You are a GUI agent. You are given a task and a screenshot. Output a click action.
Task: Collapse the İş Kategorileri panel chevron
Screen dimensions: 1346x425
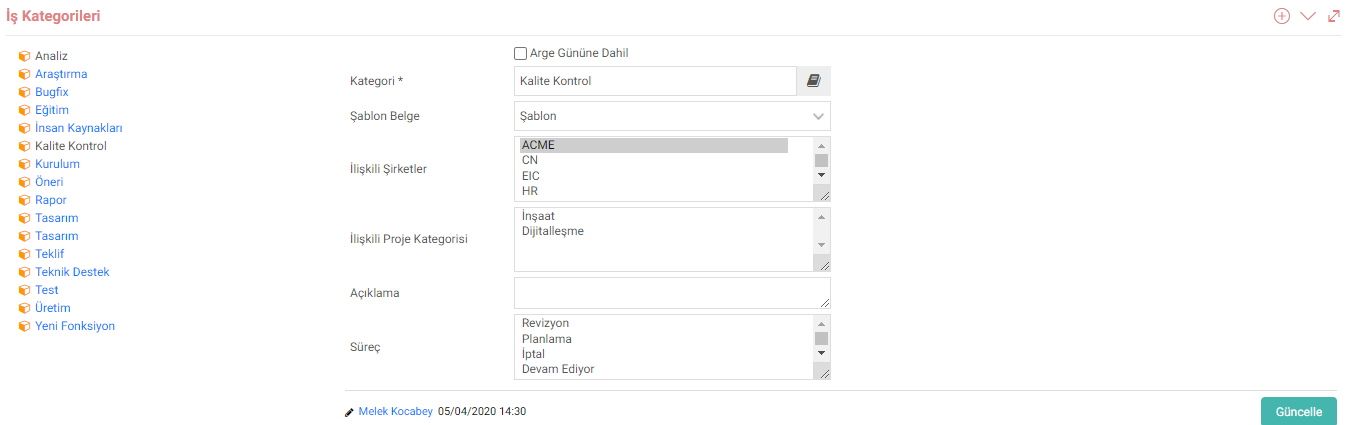(x=1308, y=16)
